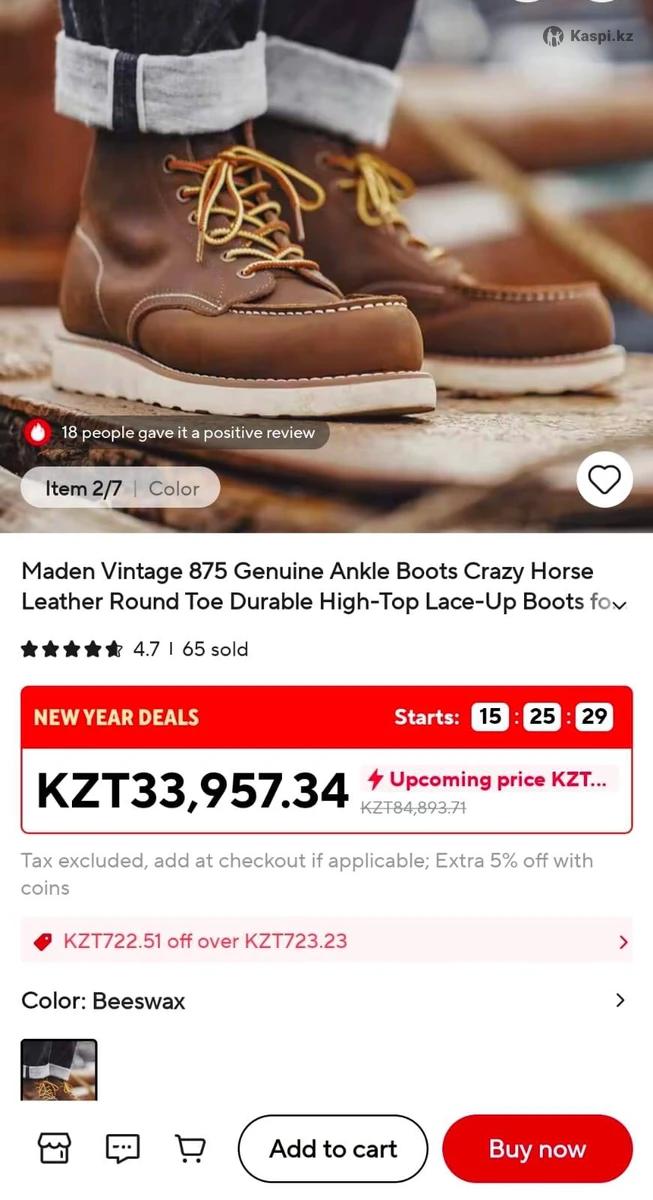Select the Beeswax color thumbnail
Image resolution: width=653 pixels, height=1200 pixels.
[x=59, y=1070]
